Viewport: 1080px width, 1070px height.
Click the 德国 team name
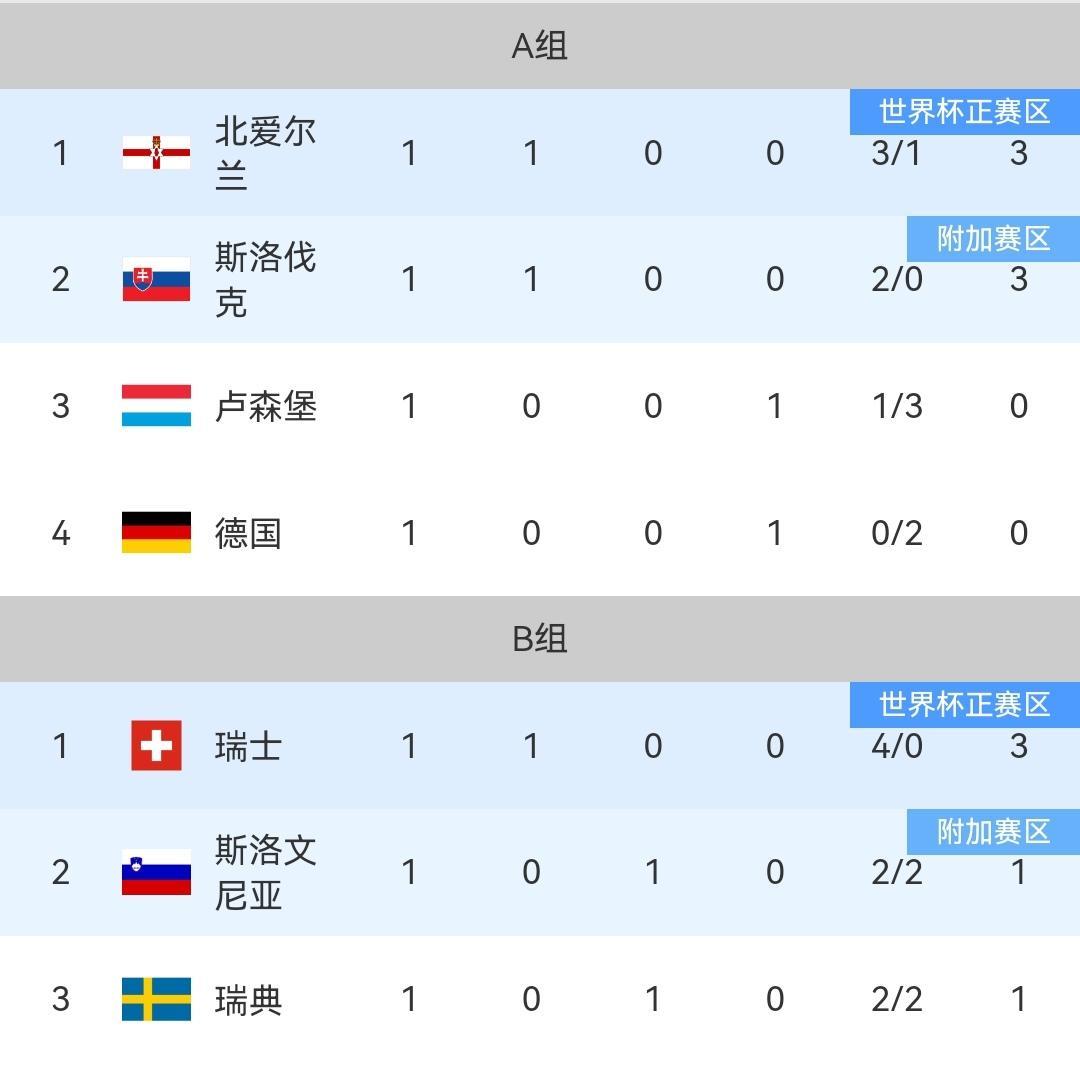pyautogui.click(x=247, y=533)
